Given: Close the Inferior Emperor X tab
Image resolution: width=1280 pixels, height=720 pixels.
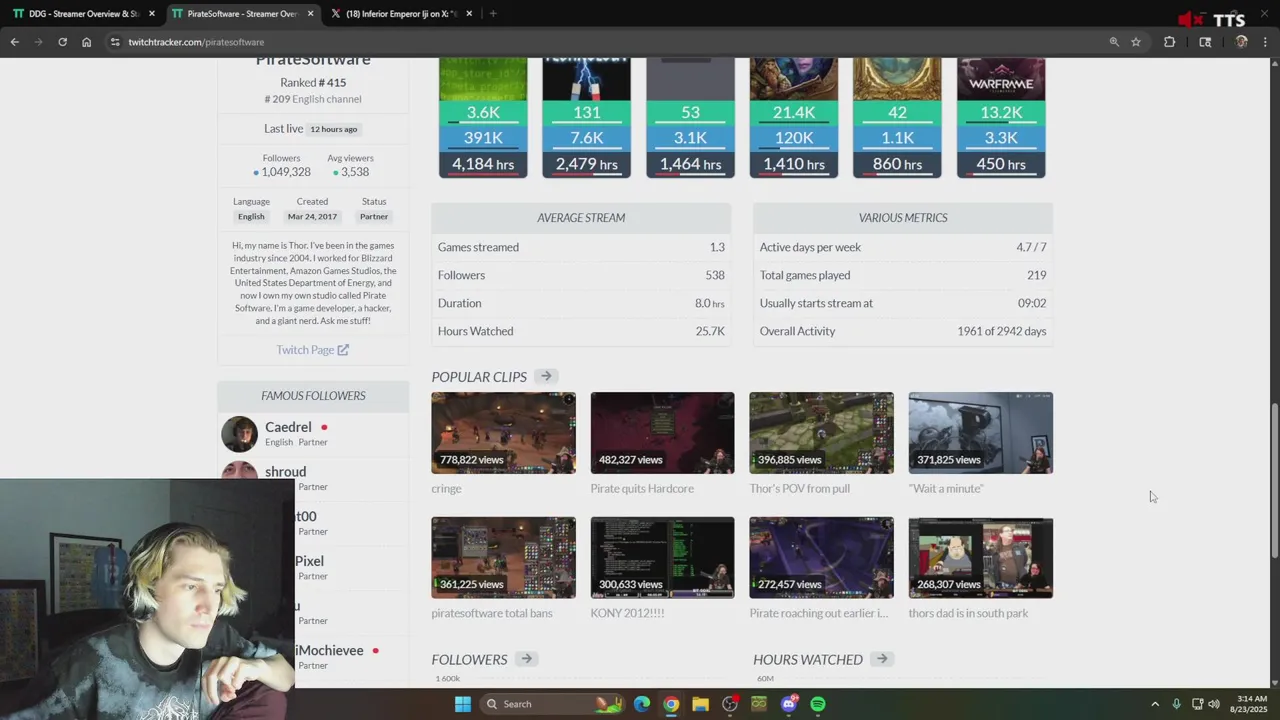Looking at the screenshot, I should [x=469, y=14].
